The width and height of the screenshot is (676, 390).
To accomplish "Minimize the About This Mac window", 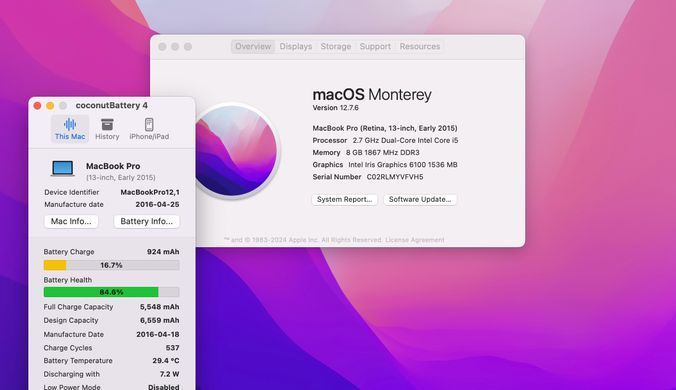I will [x=175, y=47].
